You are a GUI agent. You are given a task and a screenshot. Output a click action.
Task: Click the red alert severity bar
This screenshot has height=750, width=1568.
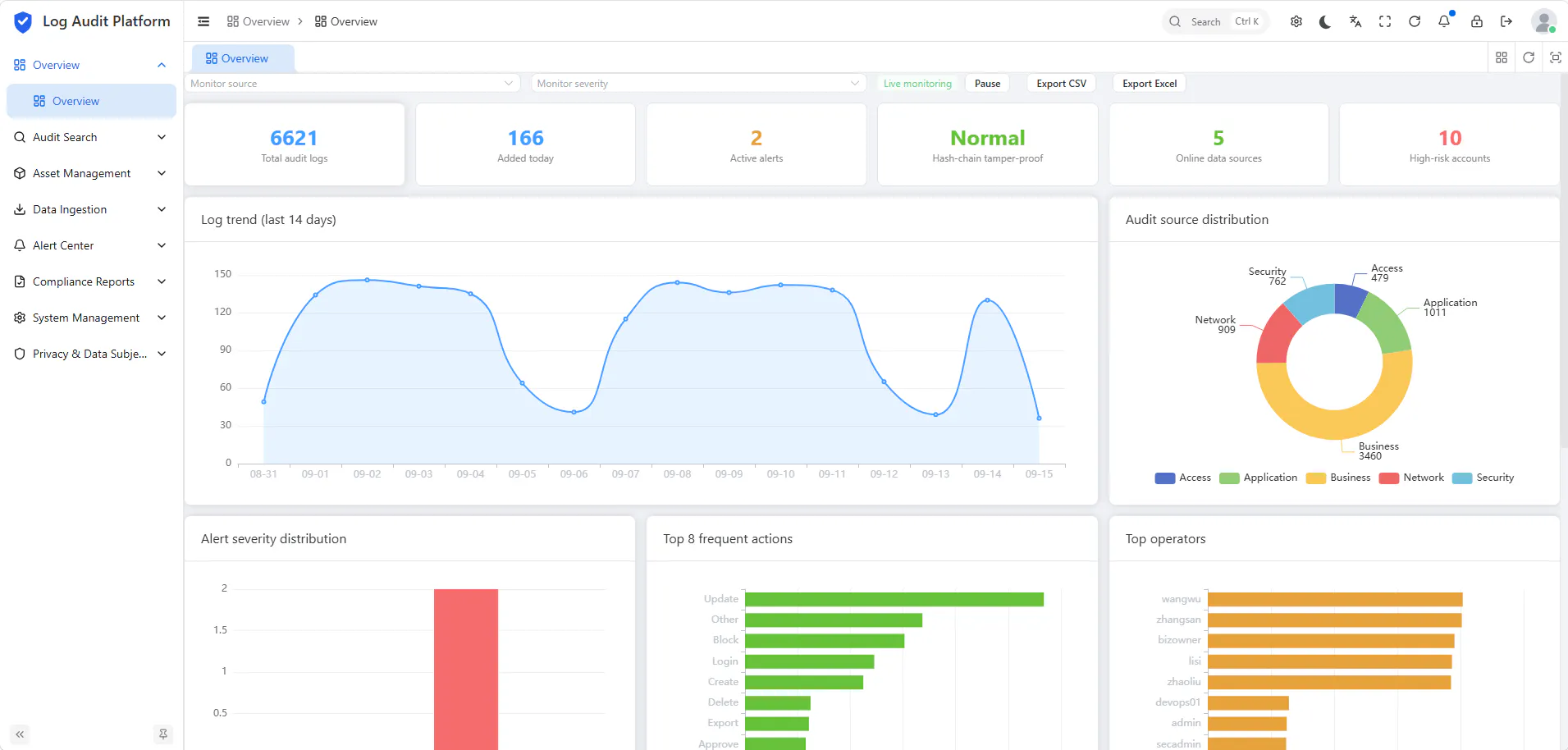[x=466, y=669]
